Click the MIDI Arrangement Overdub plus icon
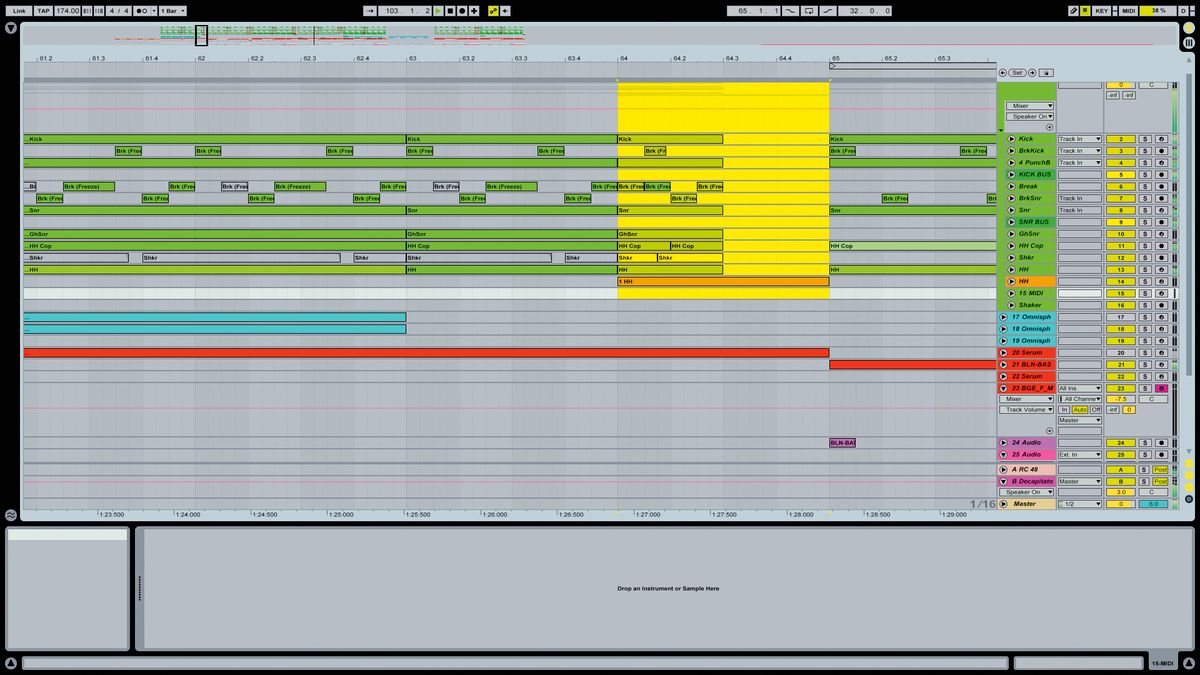1200x675 pixels. 474,10
